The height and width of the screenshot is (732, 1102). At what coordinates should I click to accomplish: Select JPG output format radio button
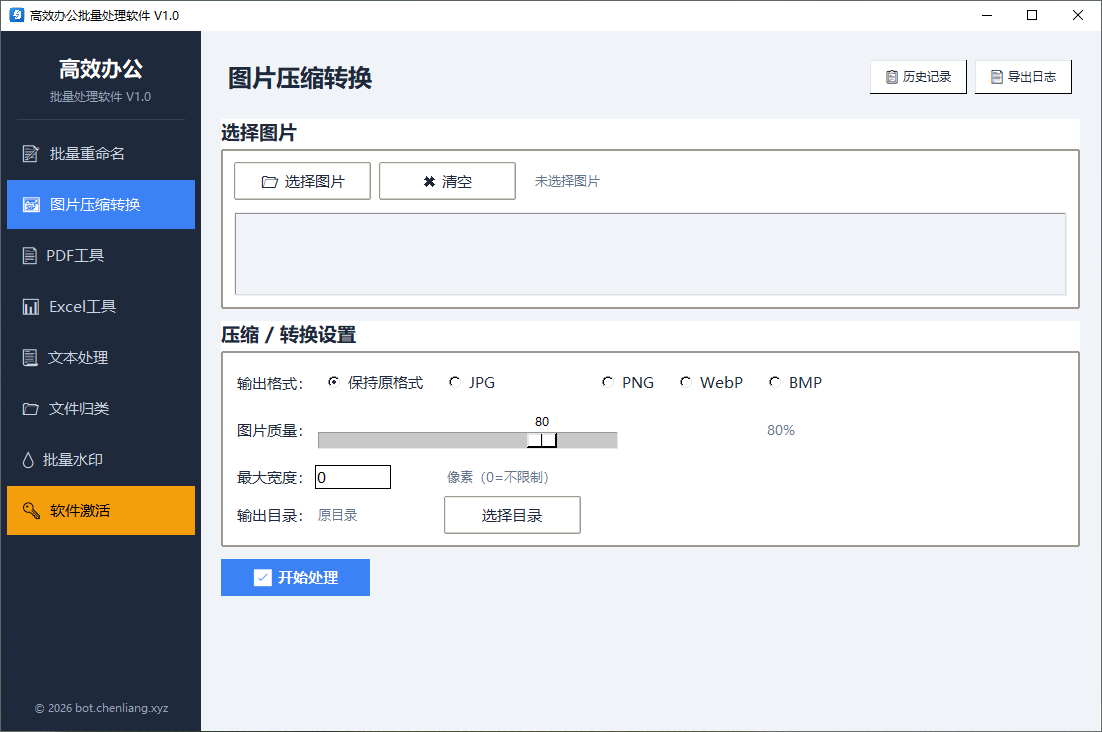pos(455,382)
